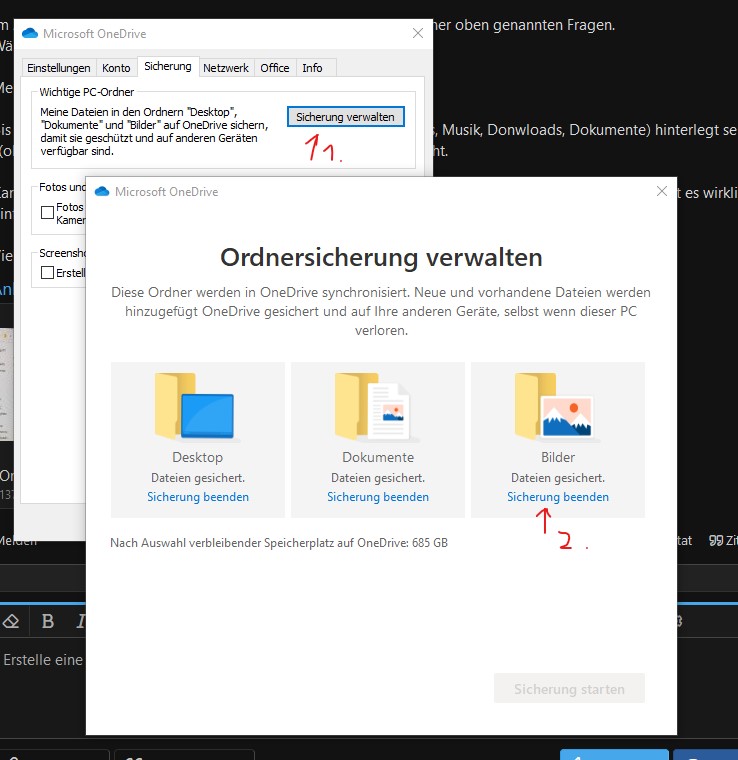Image resolution: width=738 pixels, height=760 pixels.
Task: Stop backup for the Dokumente folder
Action: [x=378, y=497]
